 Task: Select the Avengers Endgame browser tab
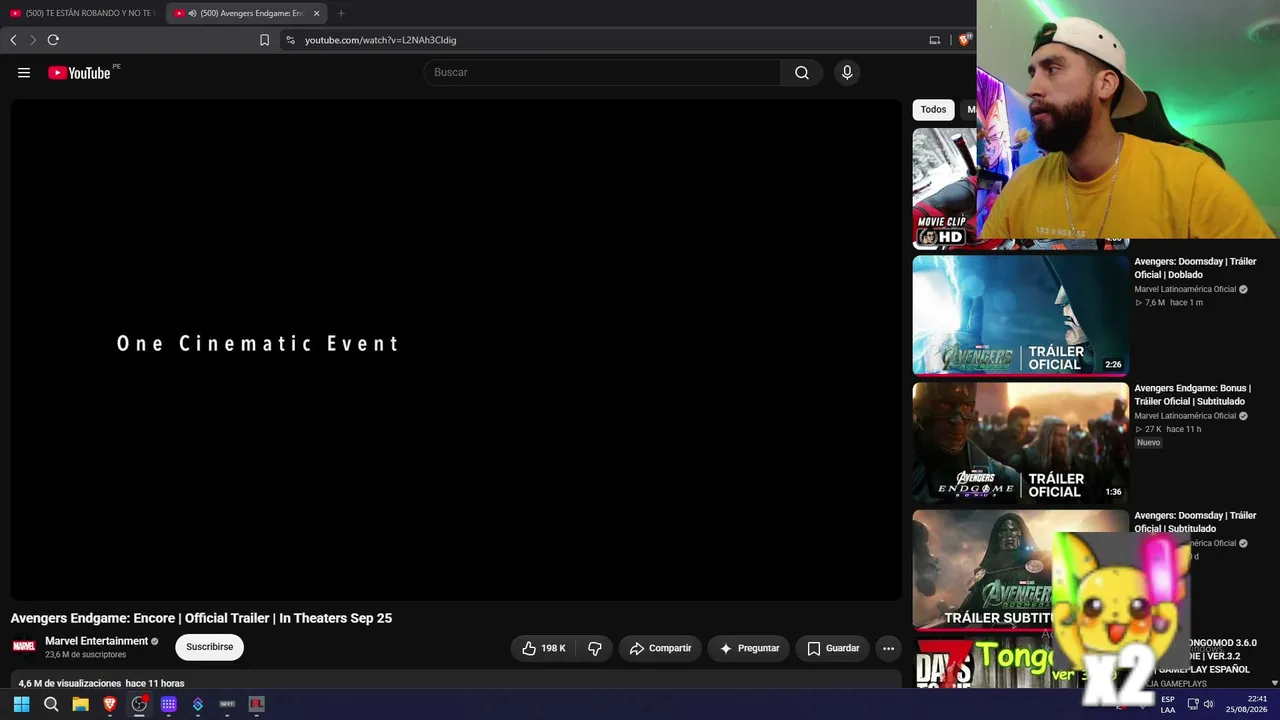coord(247,13)
